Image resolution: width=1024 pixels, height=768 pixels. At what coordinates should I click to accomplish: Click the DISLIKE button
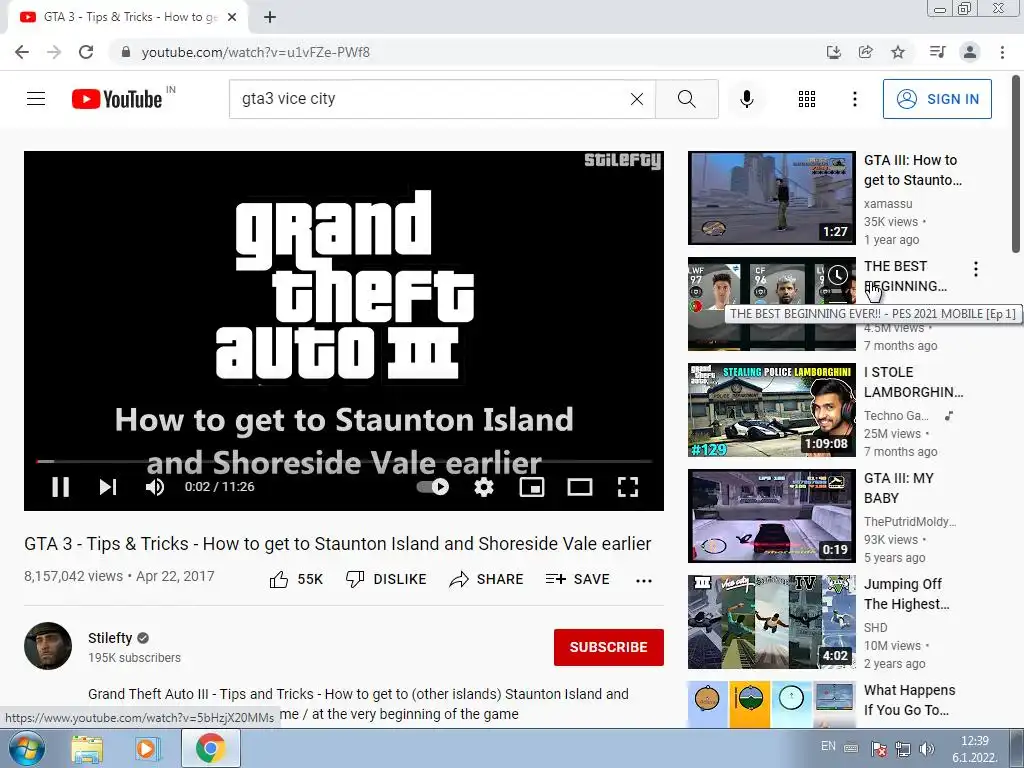click(x=386, y=579)
